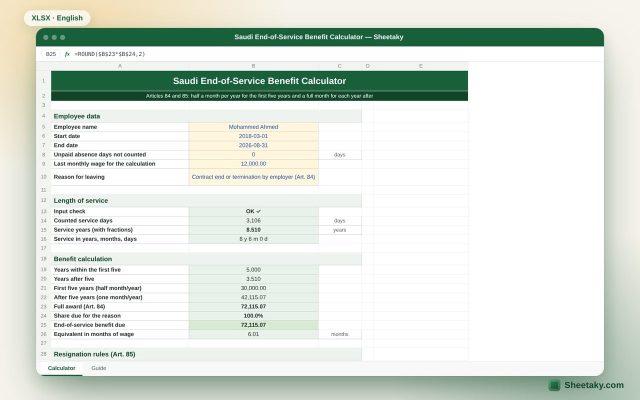Select Share due for the reason label
640x400 pixels.
pyautogui.click(x=120, y=316)
